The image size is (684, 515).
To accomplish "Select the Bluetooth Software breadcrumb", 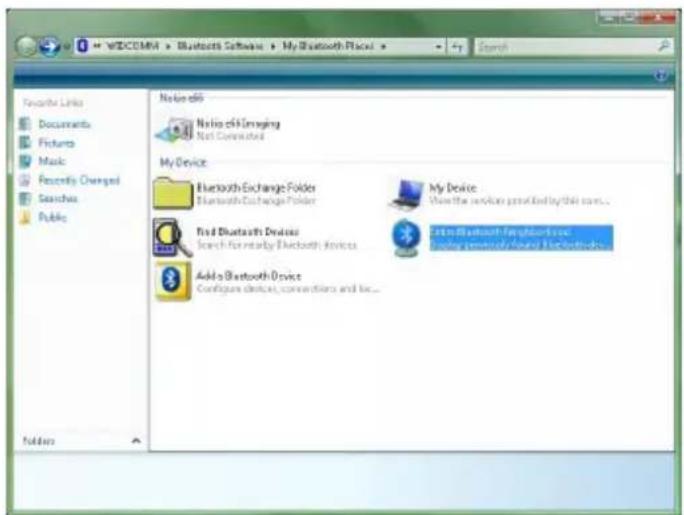I will tap(220, 46).
